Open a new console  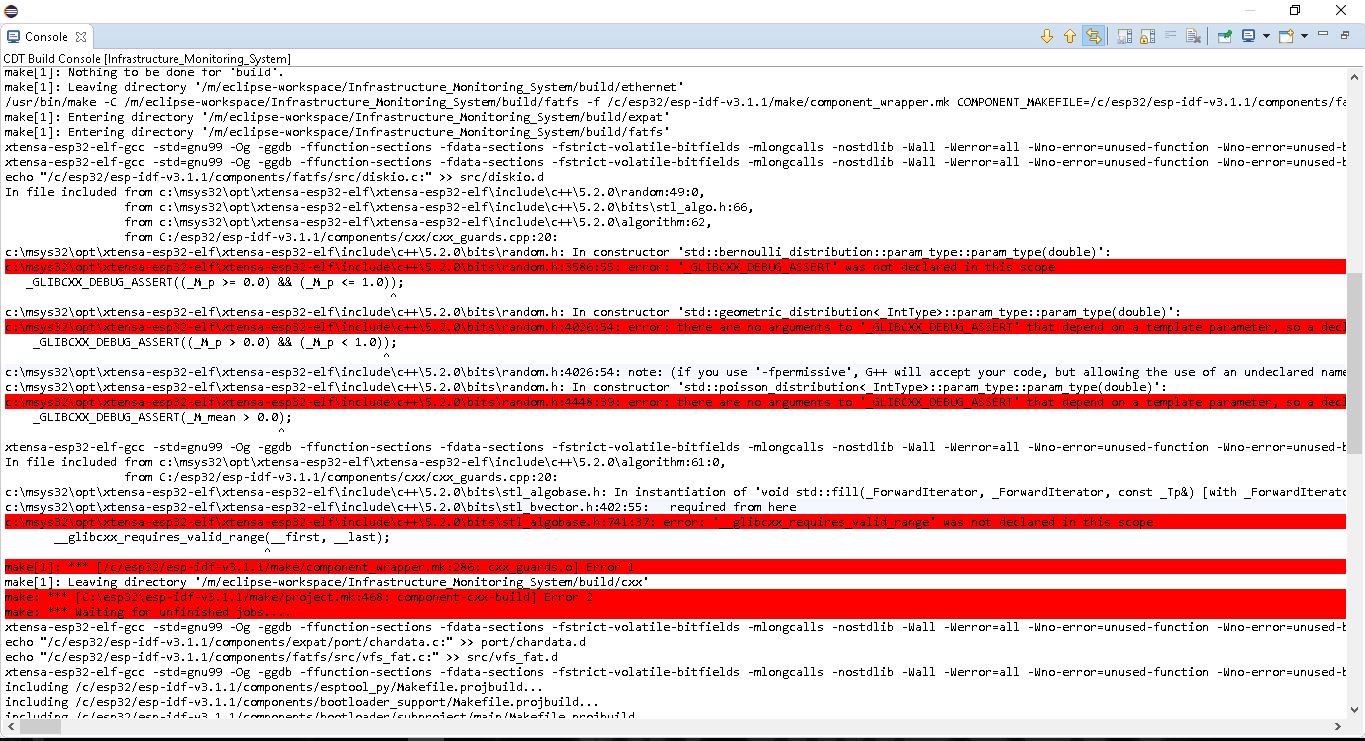coord(1287,36)
